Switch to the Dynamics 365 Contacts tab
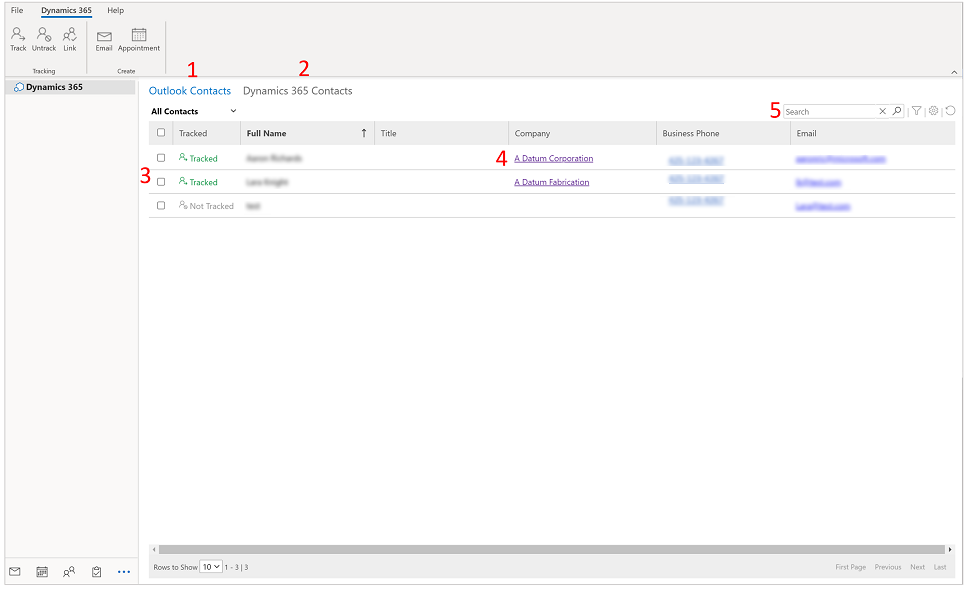The height and width of the screenshot is (589, 967). 297,91
